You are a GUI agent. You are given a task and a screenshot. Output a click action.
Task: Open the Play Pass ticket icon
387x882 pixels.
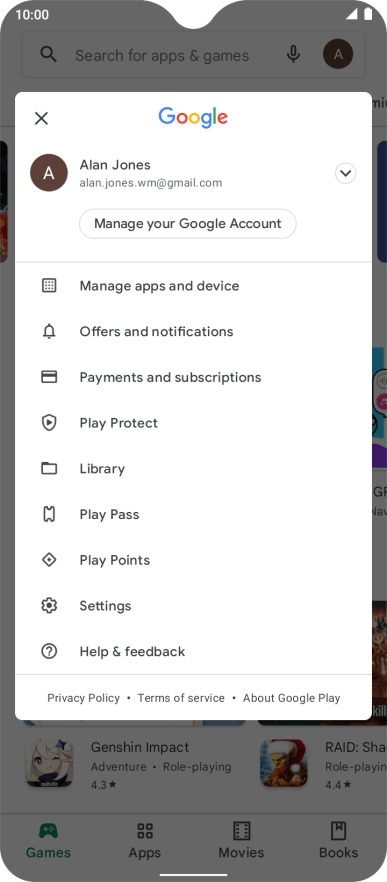(x=49, y=514)
